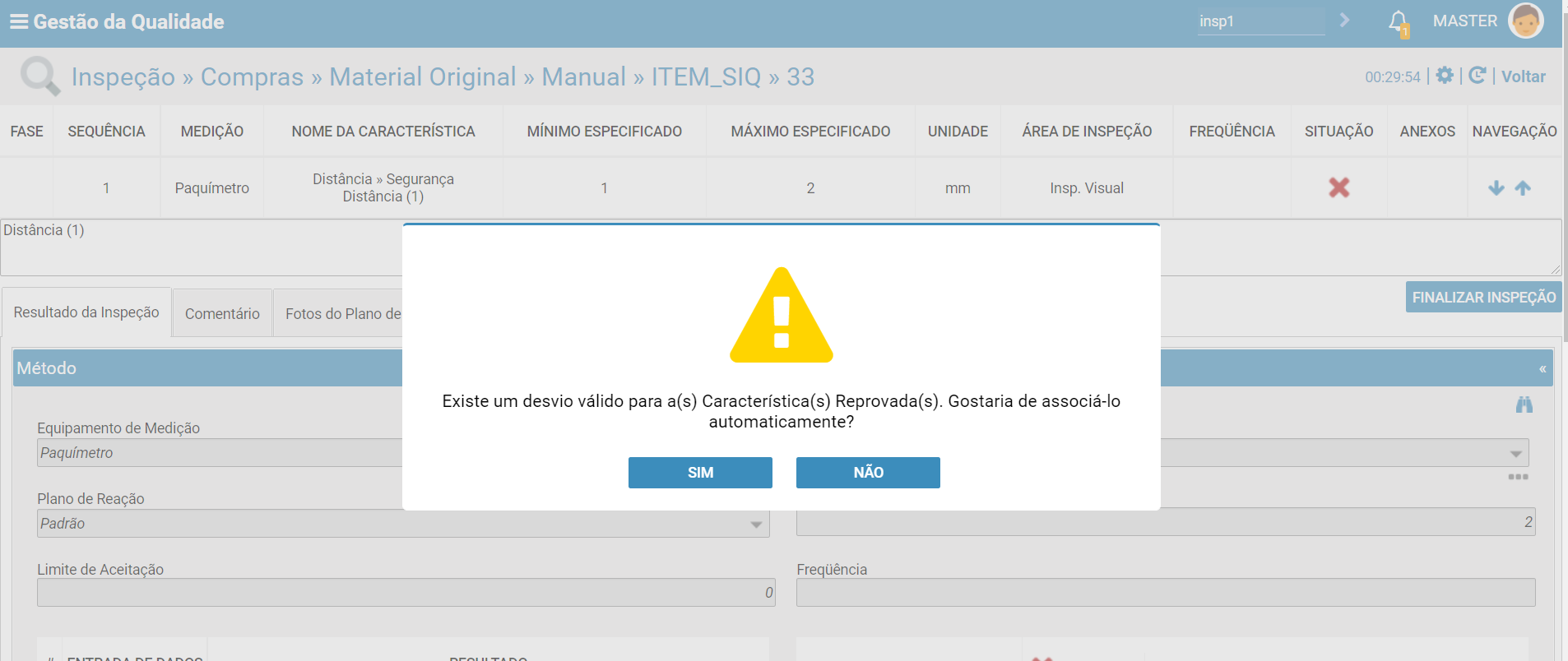The height and width of the screenshot is (661, 1568).
Task: Open the settings gear icon
Action: point(1445,76)
